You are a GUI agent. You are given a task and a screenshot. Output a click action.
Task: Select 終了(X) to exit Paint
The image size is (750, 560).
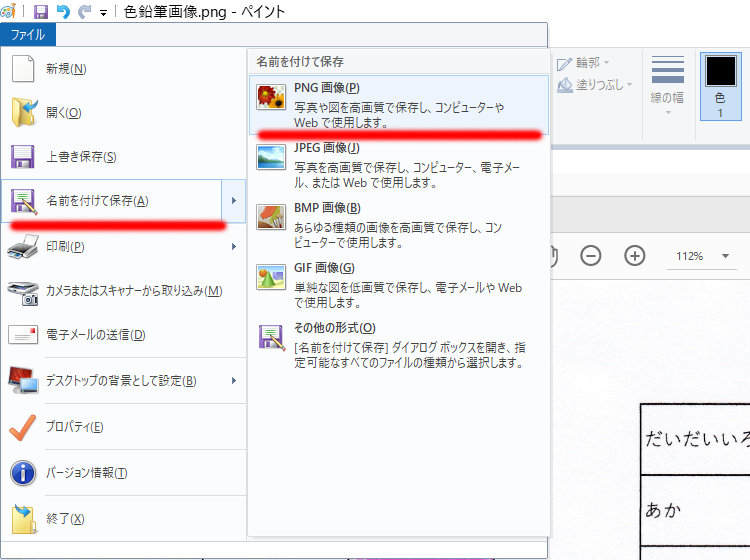(123, 518)
